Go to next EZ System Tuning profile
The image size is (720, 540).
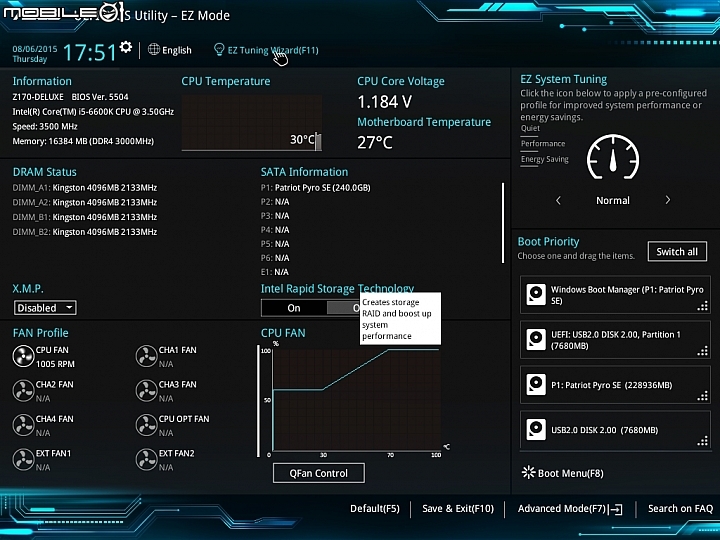pyautogui.click(x=668, y=200)
